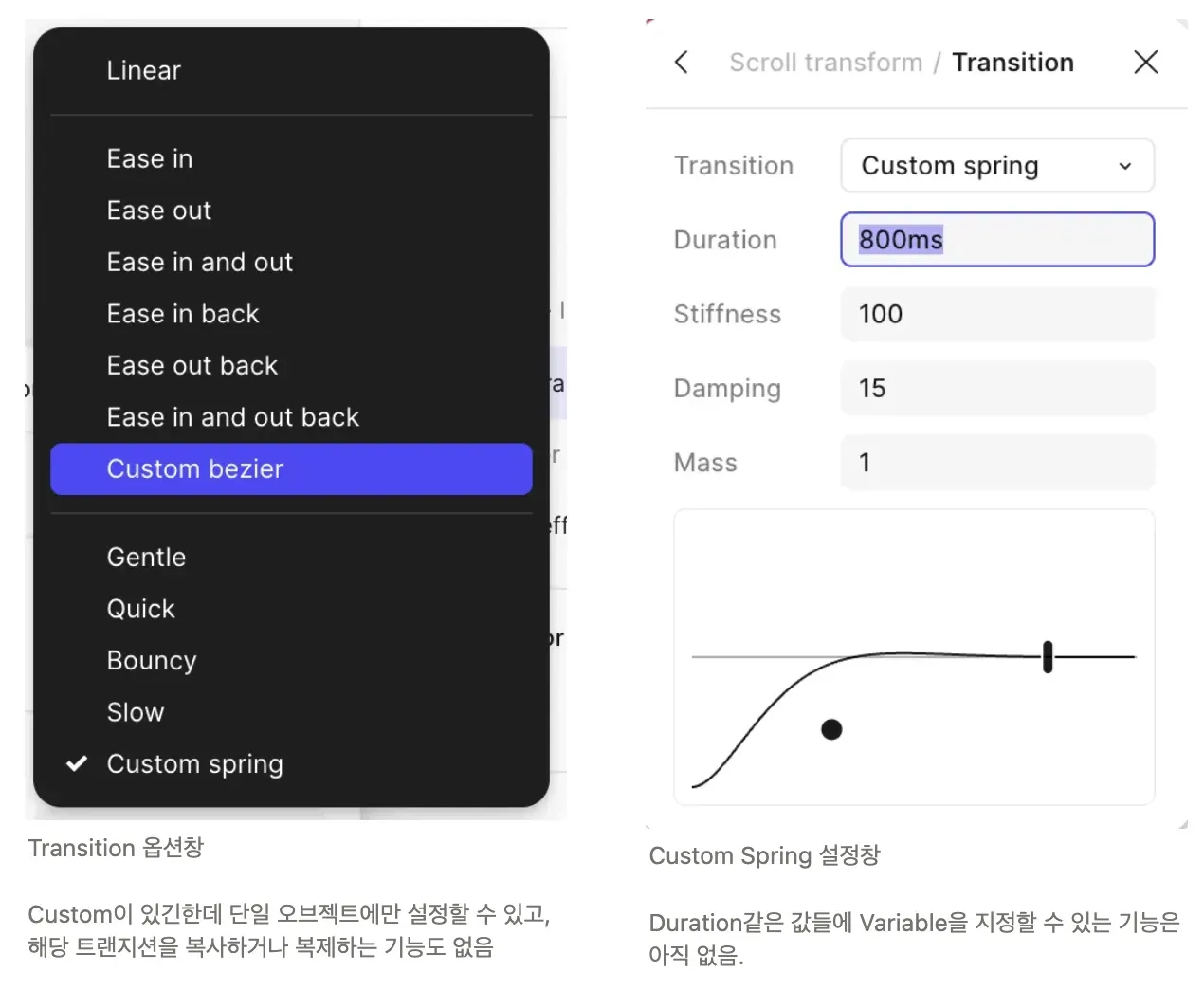Choose the Ease in option

pos(150,158)
